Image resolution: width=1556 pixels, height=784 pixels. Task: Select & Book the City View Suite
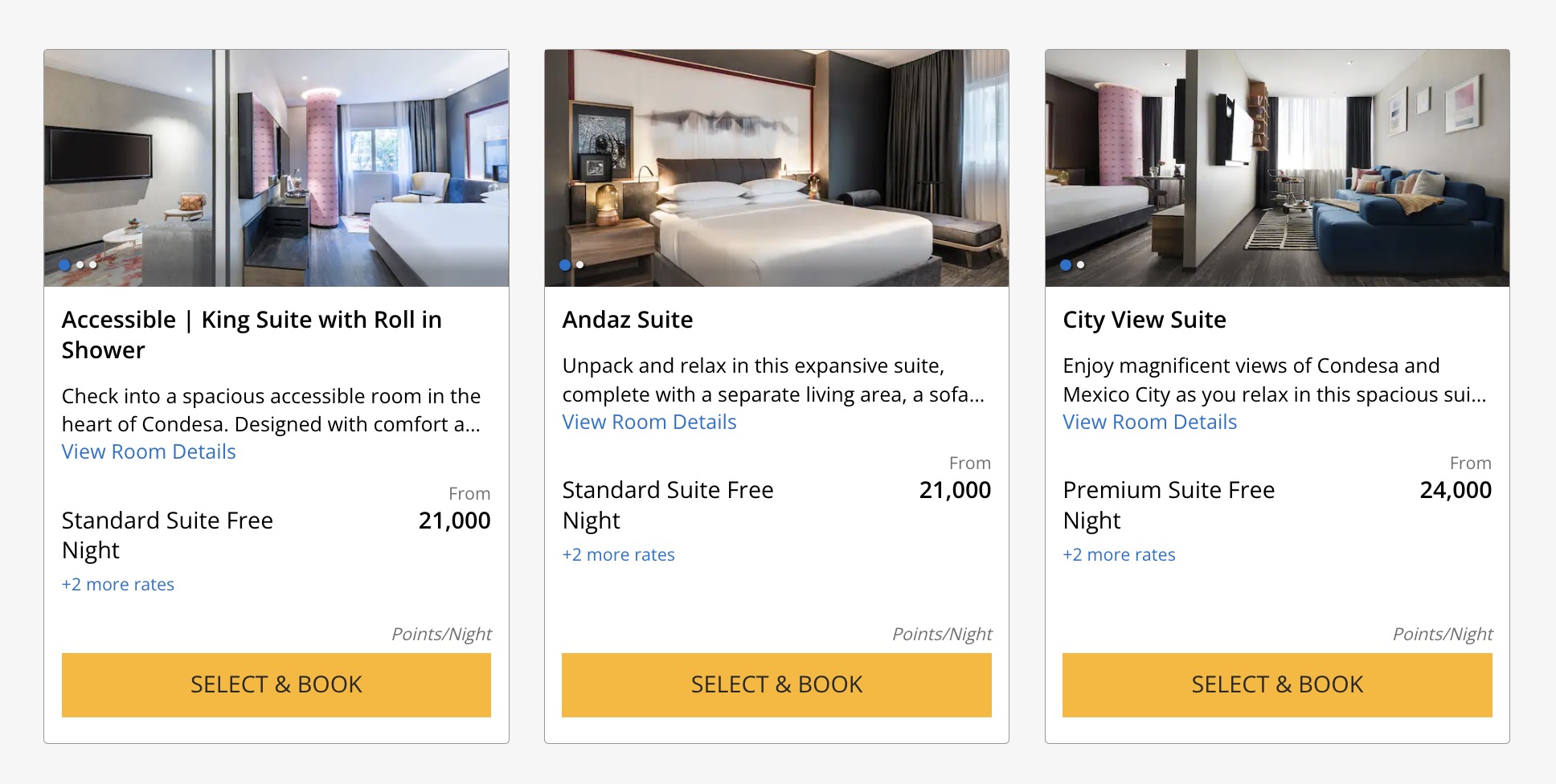[1276, 684]
